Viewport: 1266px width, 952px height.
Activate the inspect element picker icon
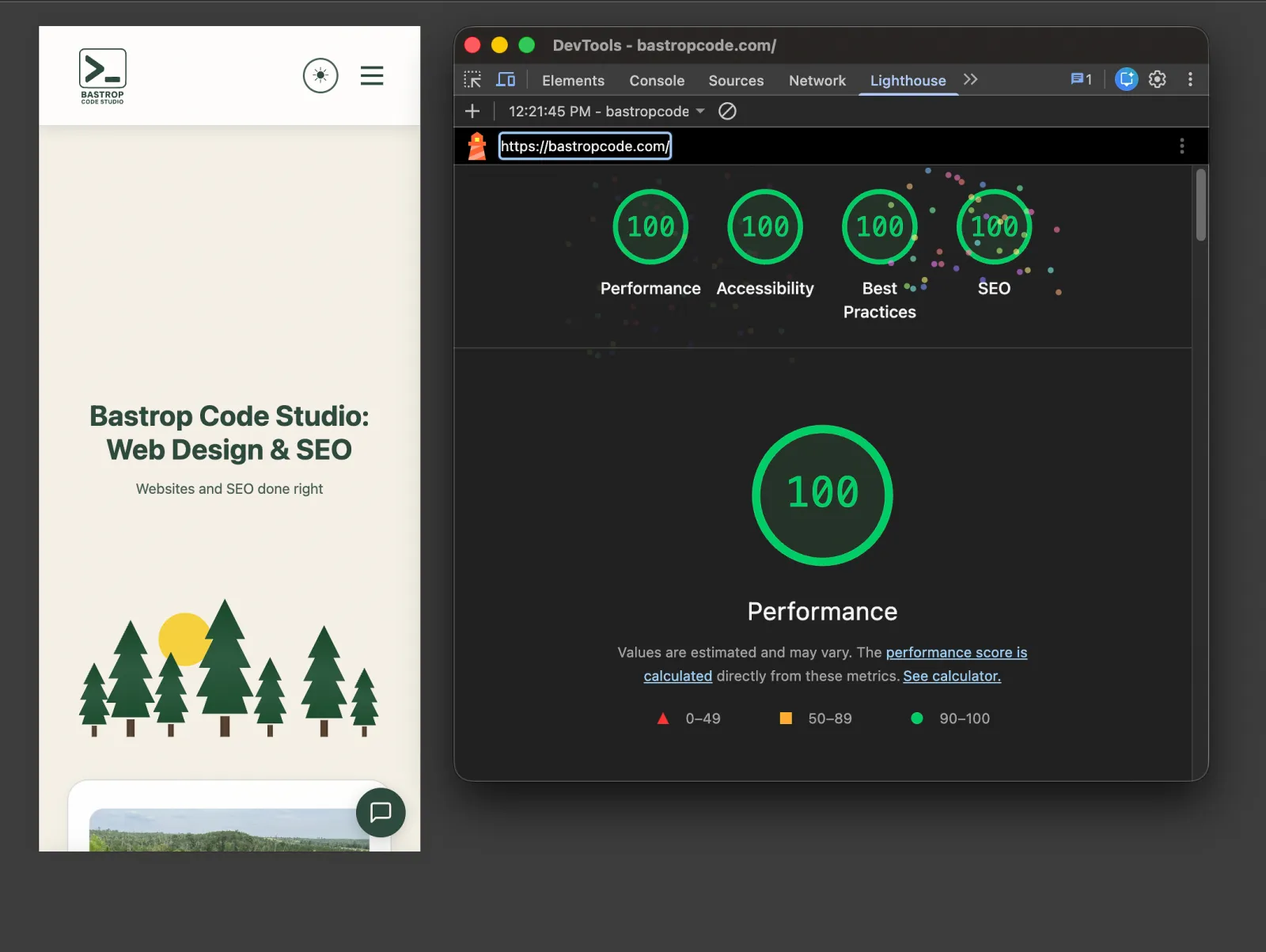(x=472, y=80)
